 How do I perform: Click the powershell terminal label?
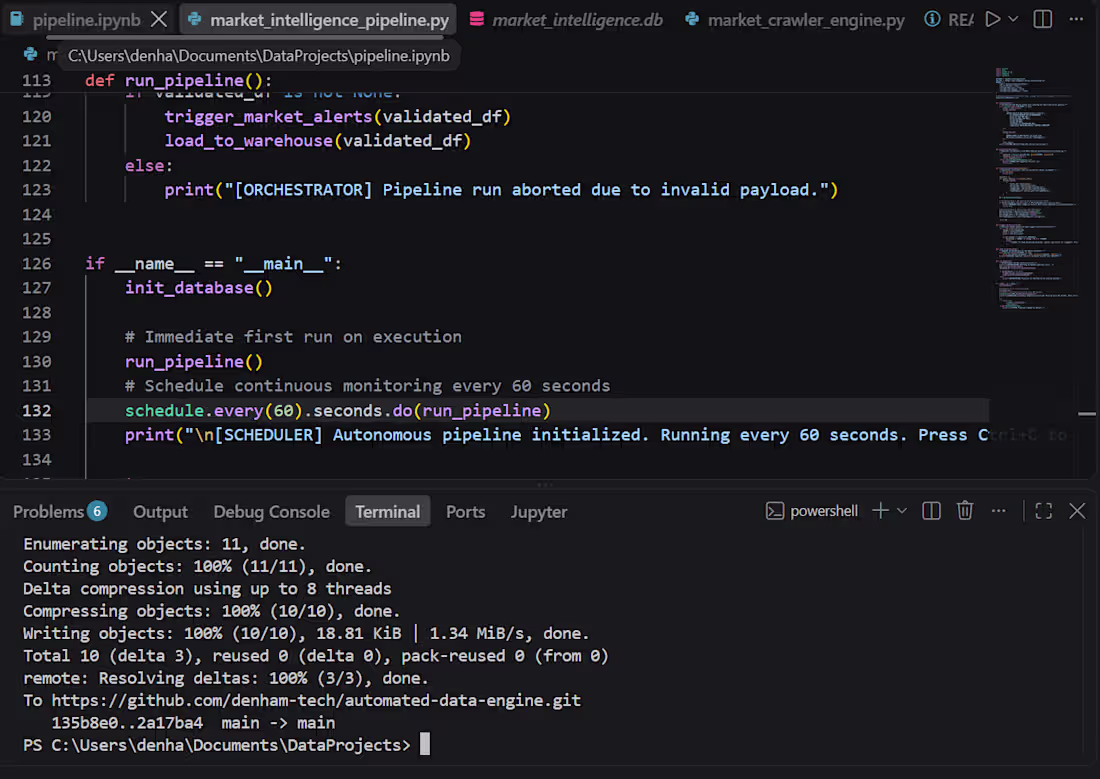tap(824, 511)
